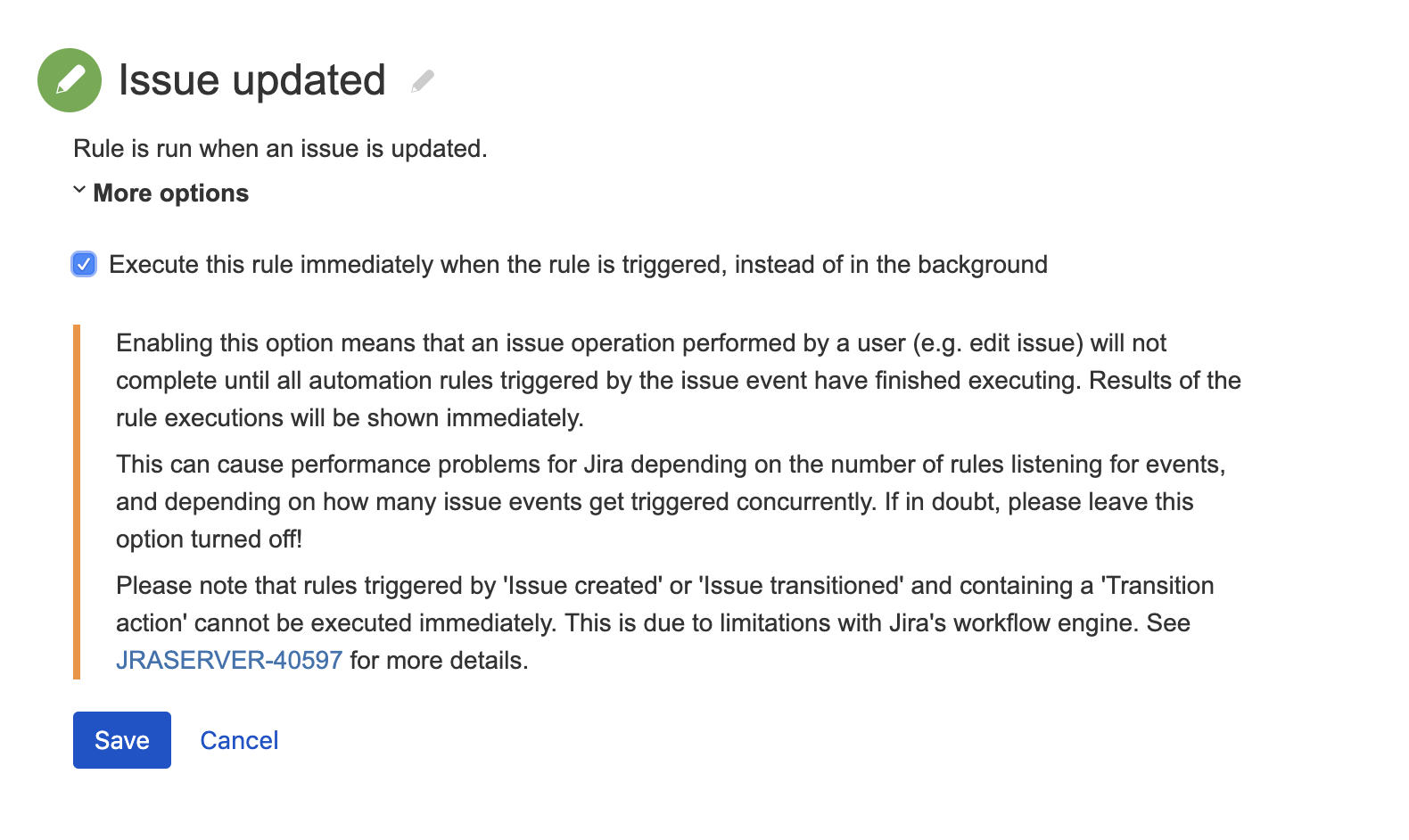Screen dimensions: 1409x840
Task: Click the 'Enabling this option means' paragraph
Action: point(640,343)
